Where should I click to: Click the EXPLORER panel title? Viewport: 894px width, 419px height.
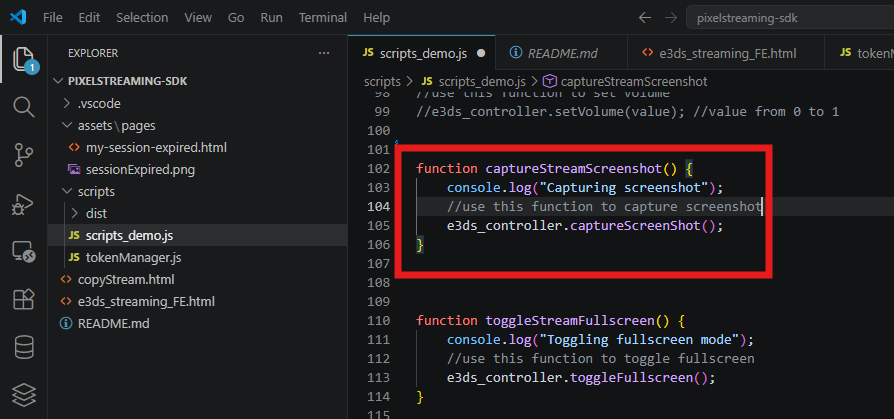pos(93,53)
